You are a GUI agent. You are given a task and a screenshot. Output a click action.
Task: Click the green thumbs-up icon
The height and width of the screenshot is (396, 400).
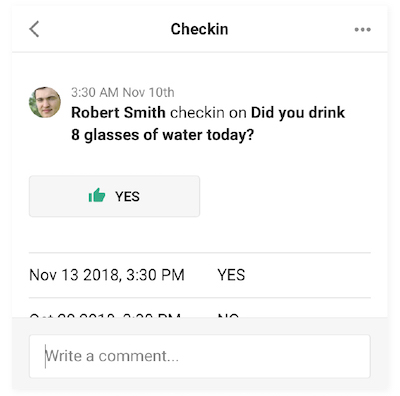pyautogui.click(x=97, y=195)
